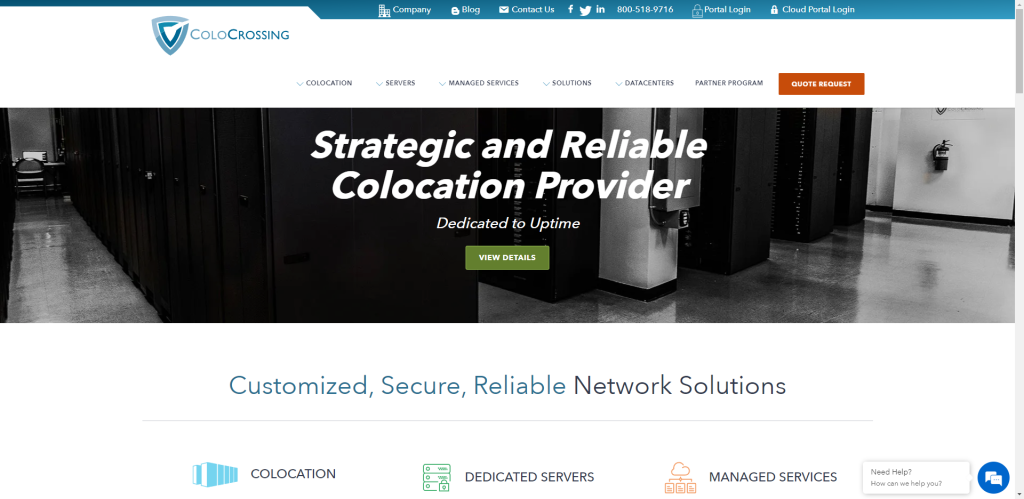Click the ColoCrossing shield logo
The height and width of the screenshot is (499, 1024).
170,35
